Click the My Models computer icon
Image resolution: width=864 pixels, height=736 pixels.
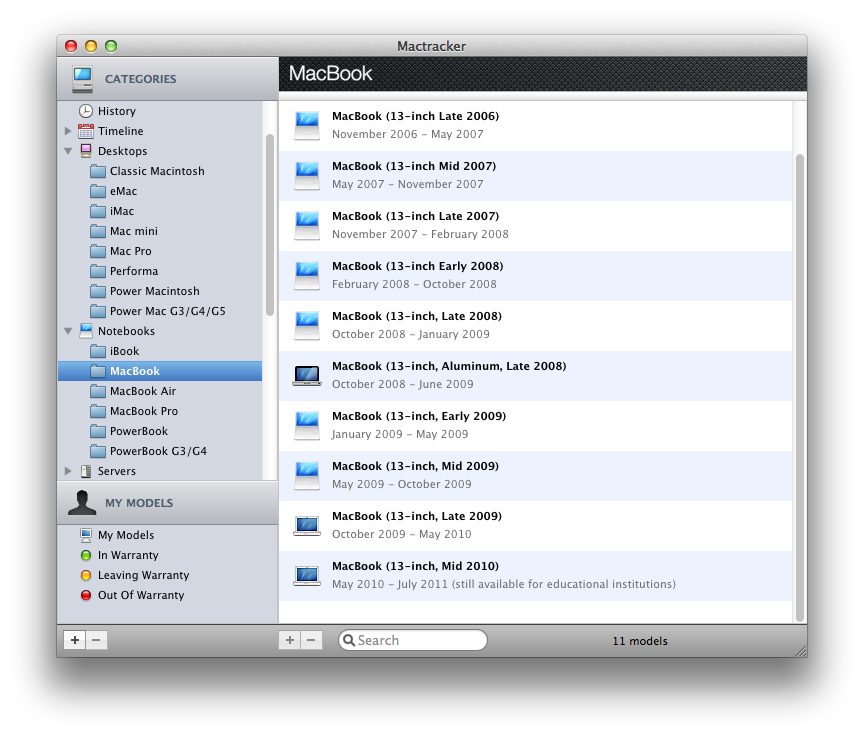[x=85, y=535]
